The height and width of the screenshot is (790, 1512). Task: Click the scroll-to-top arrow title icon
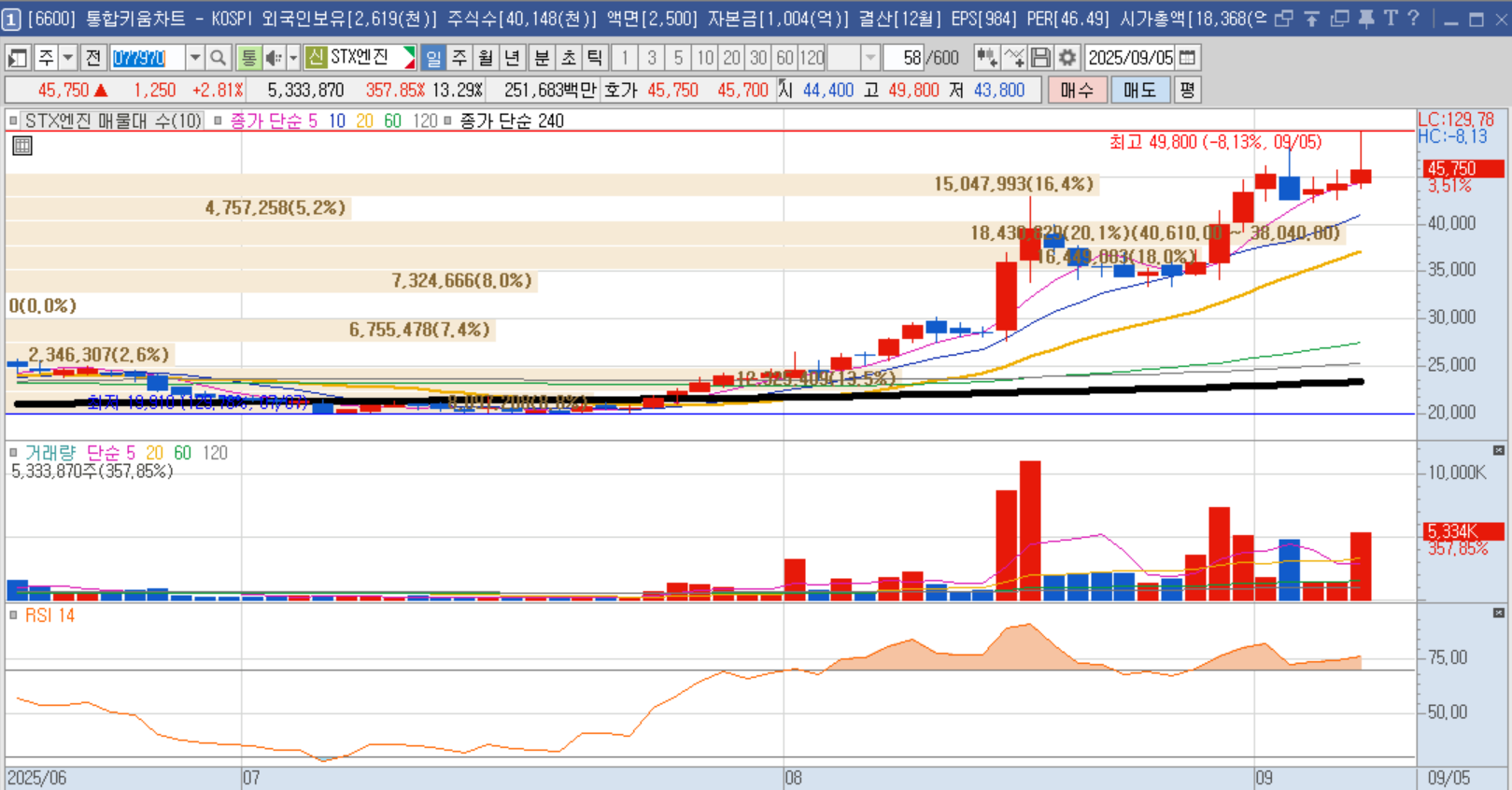(x=1311, y=19)
